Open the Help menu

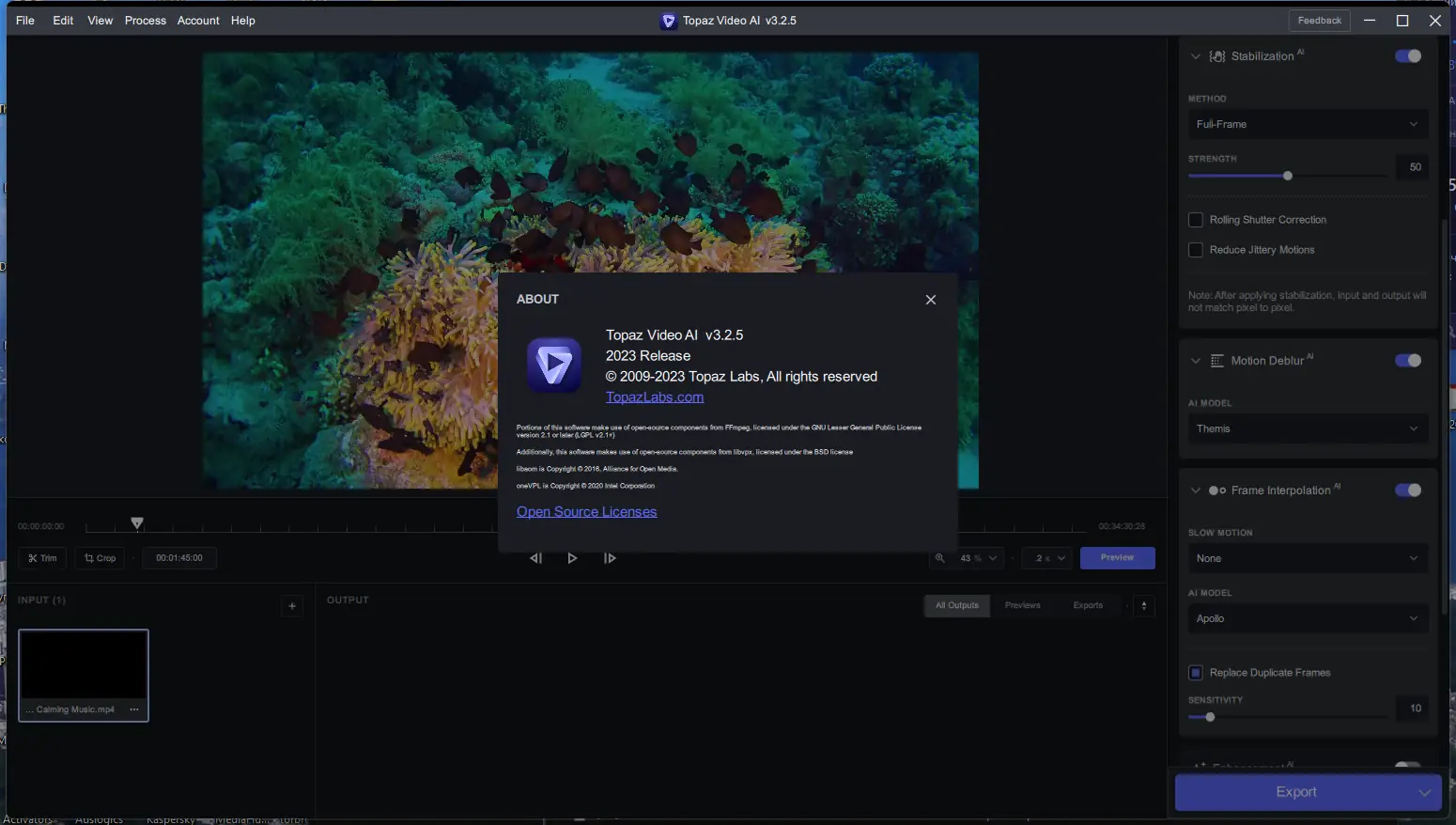click(x=243, y=21)
